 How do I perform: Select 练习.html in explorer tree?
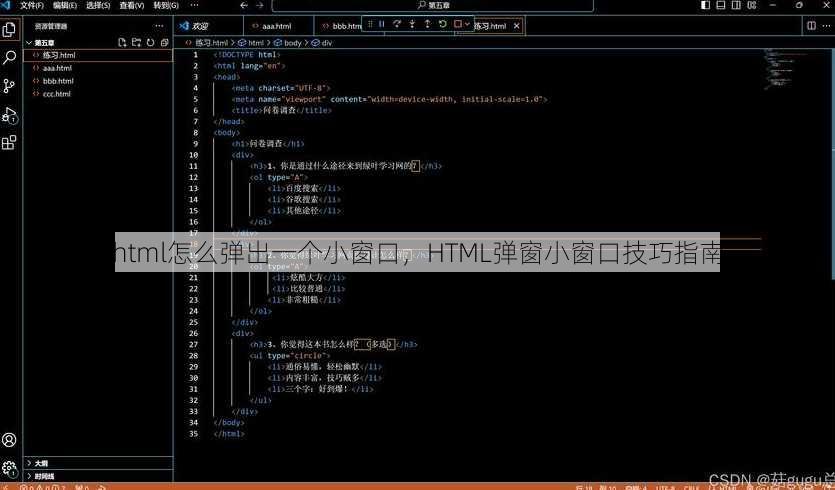[x=98, y=55]
